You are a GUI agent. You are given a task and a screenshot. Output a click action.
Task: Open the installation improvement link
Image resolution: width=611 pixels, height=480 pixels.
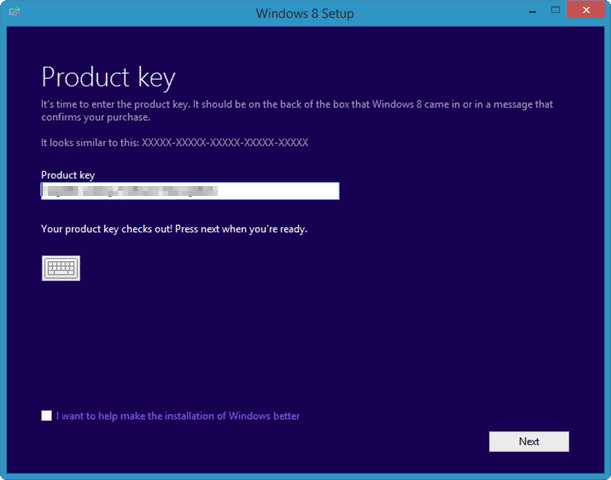(178, 416)
